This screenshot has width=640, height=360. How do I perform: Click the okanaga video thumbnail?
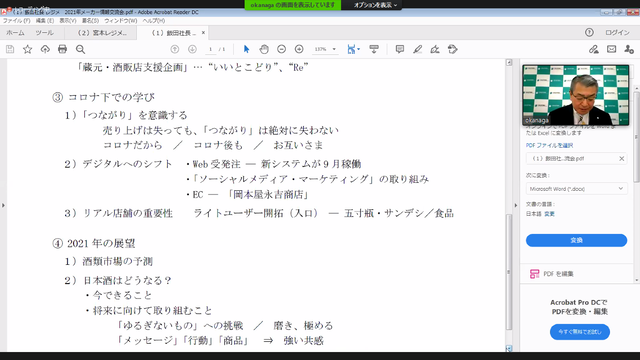pos(576,95)
